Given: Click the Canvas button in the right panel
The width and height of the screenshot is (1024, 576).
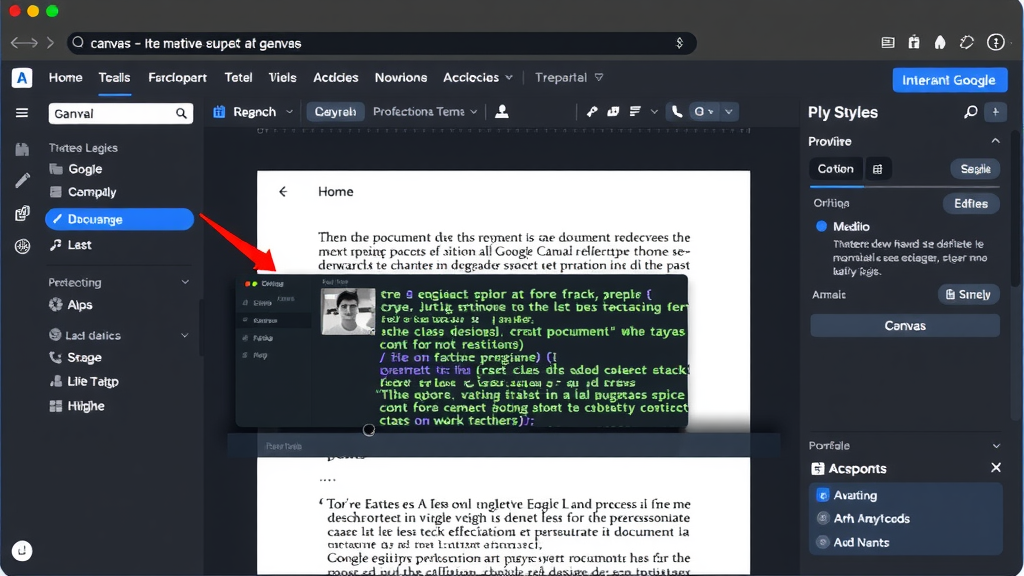Looking at the screenshot, I should (x=904, y=325).
